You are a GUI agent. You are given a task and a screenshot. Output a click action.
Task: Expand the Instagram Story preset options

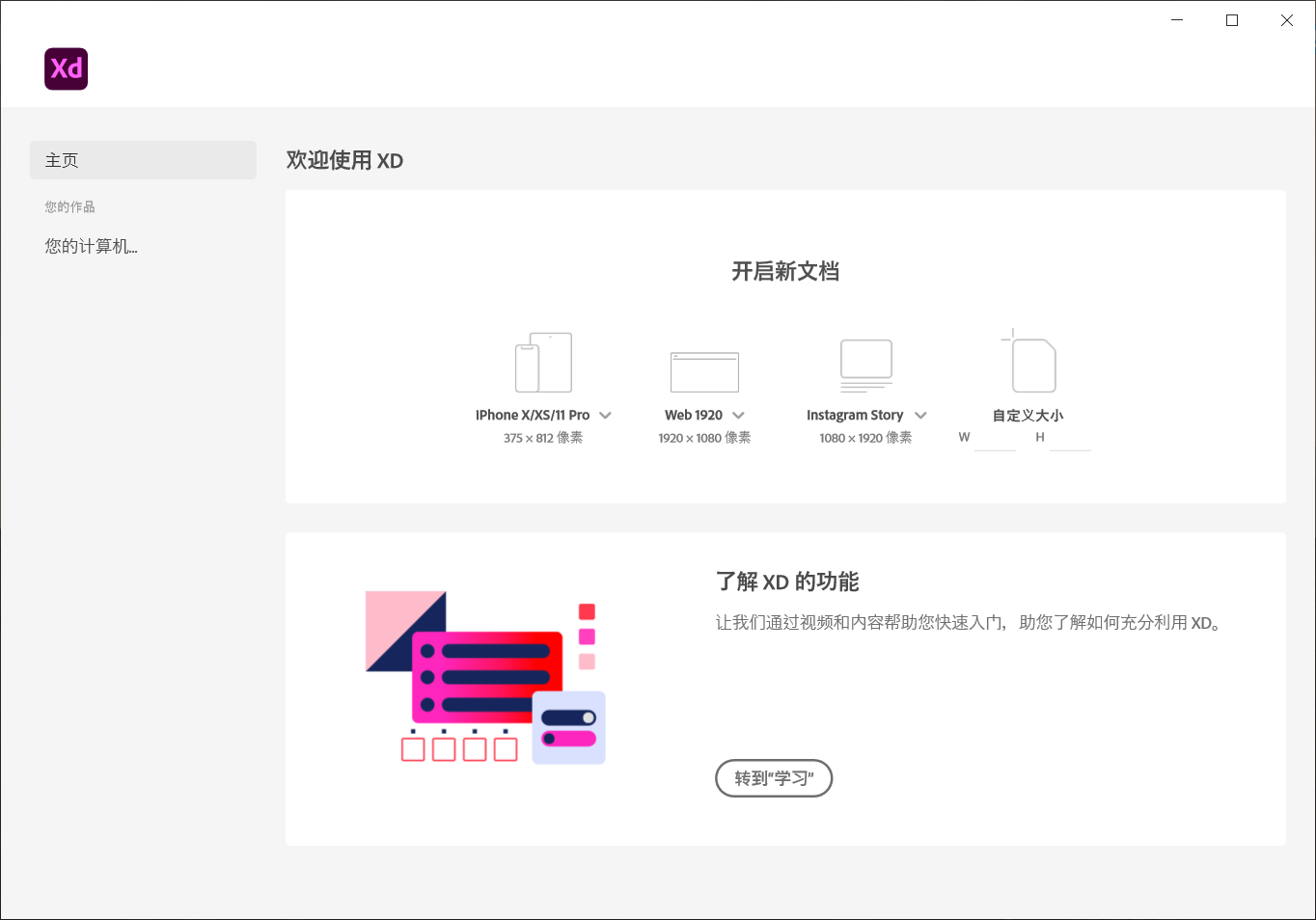pos(922,415)
